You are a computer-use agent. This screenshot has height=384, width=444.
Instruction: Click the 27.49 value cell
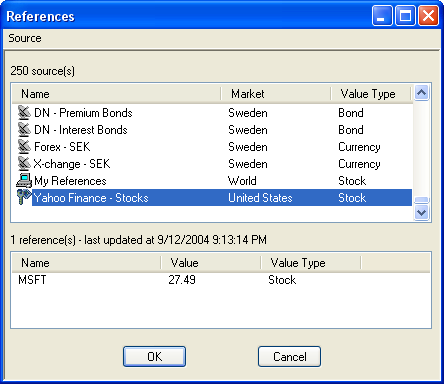click(182, 280)
